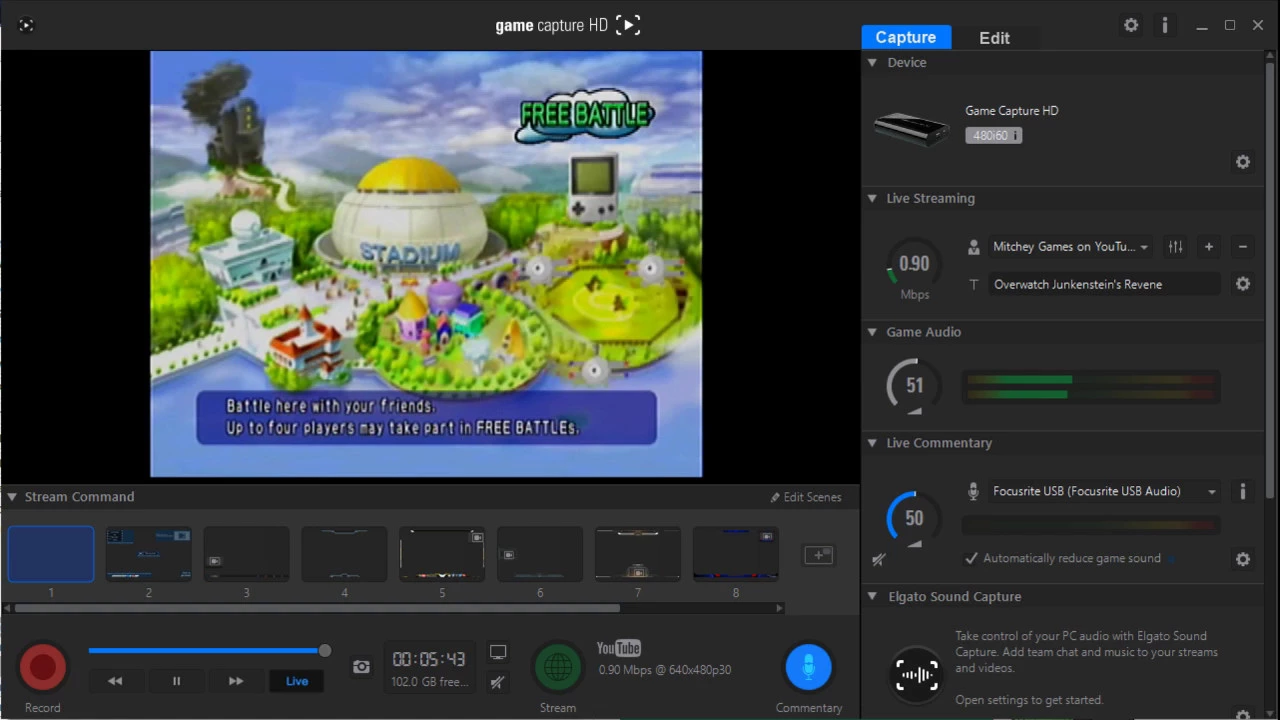Screen dimensions: 1280x720
Task: Select scene thumbnail 2
Action: pos(148,554)
